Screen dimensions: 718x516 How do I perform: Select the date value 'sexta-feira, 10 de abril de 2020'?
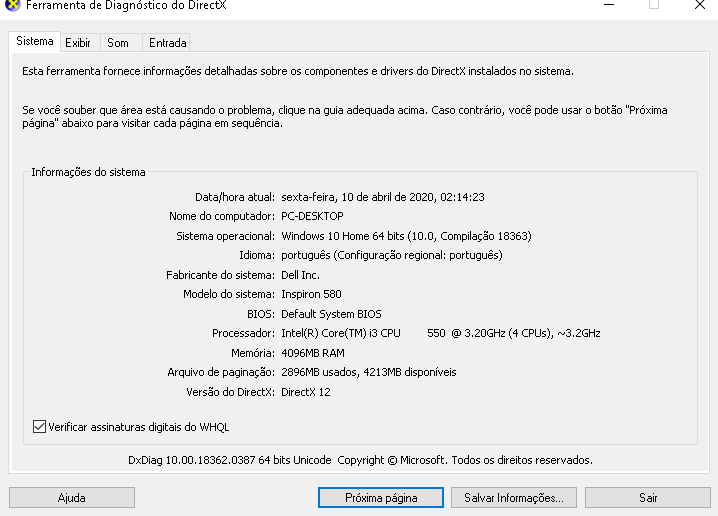pyautogui.click(x=357, y=197)
